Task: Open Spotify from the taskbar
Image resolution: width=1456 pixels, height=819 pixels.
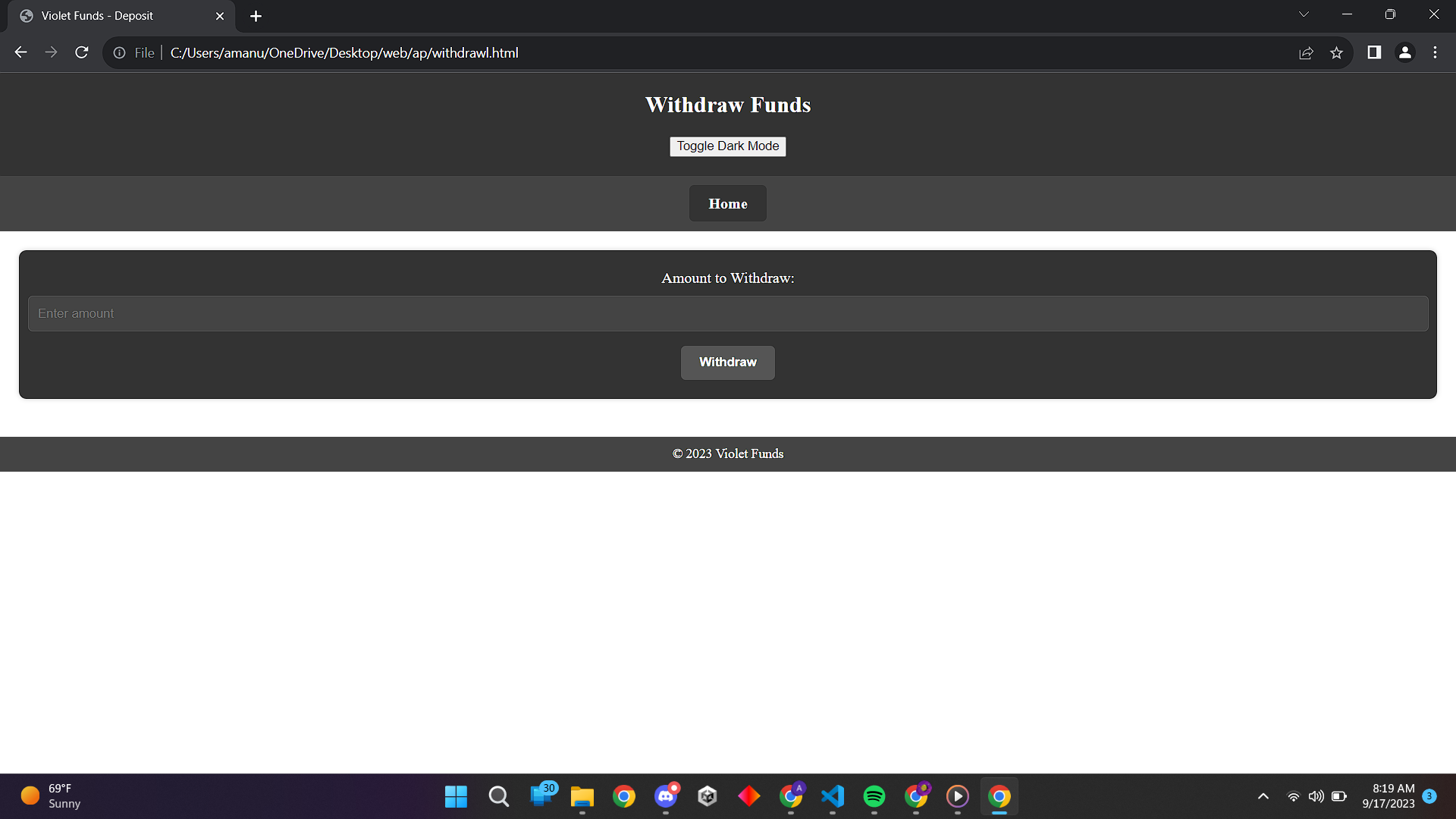Action: (874, 796)
